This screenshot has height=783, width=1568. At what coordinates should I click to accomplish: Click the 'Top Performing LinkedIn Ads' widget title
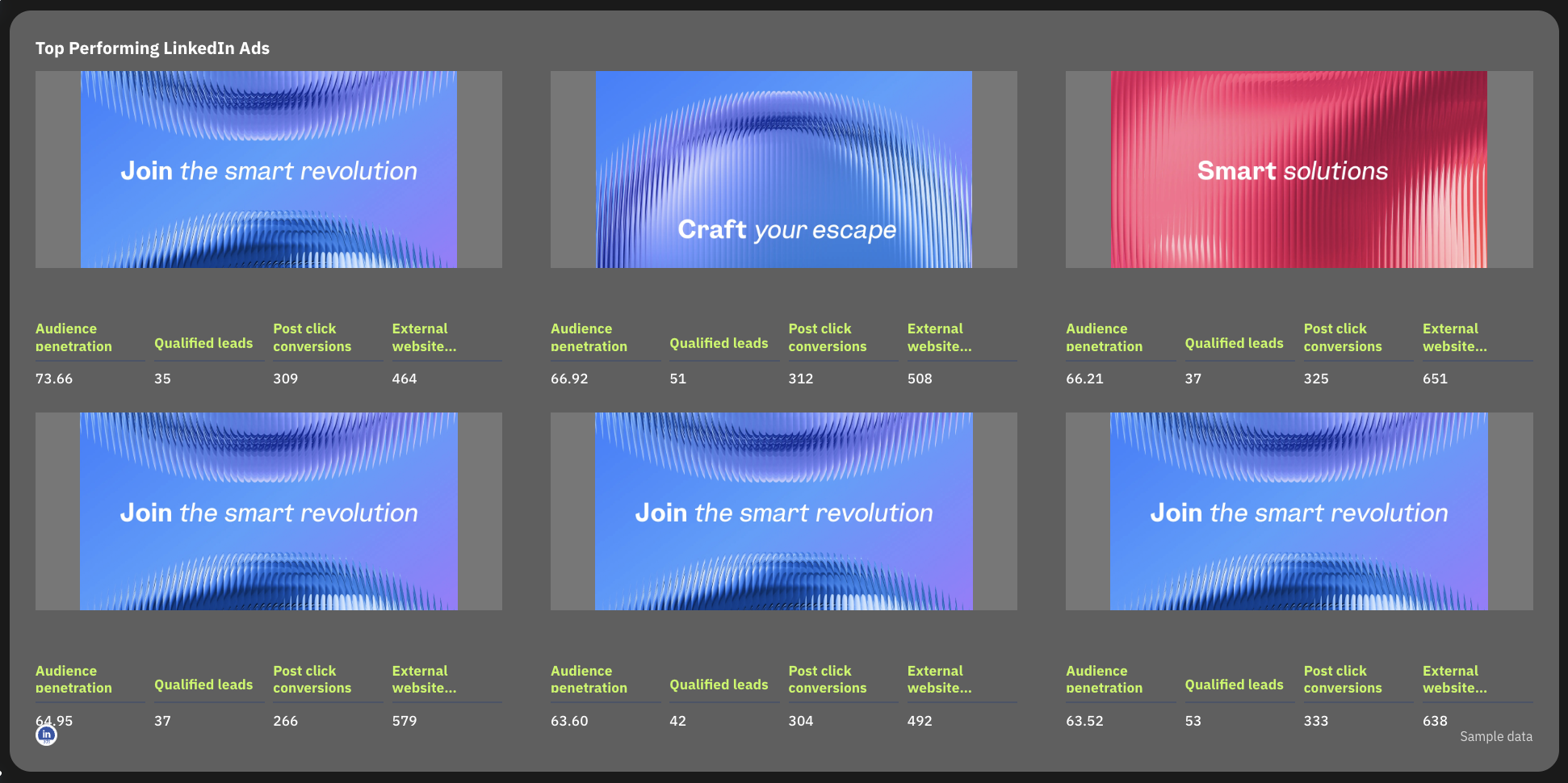pyautogui.click(x=153, y=48)
